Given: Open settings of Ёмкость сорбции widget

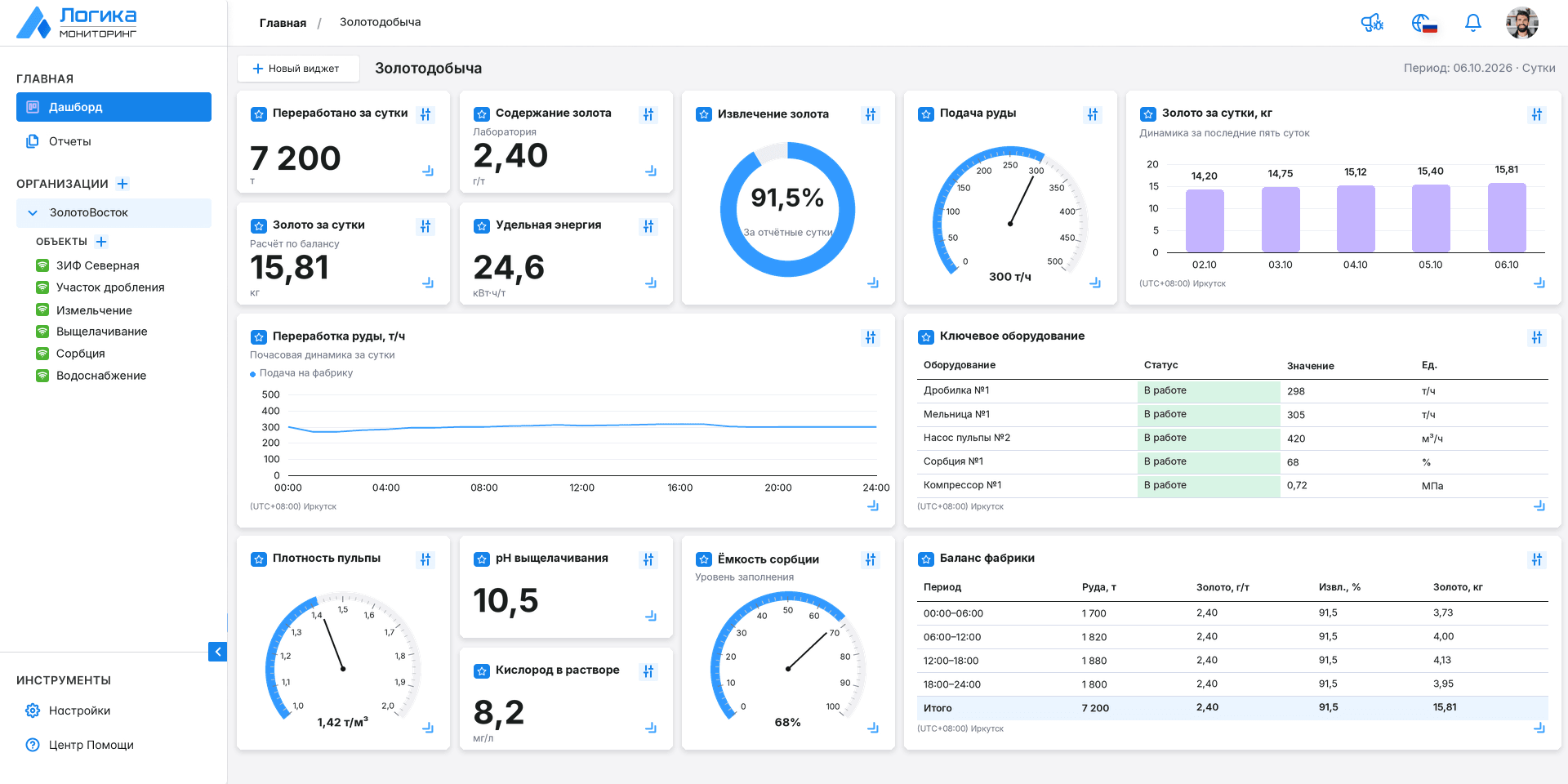Looking at the screenshot, I should [871, 559].
